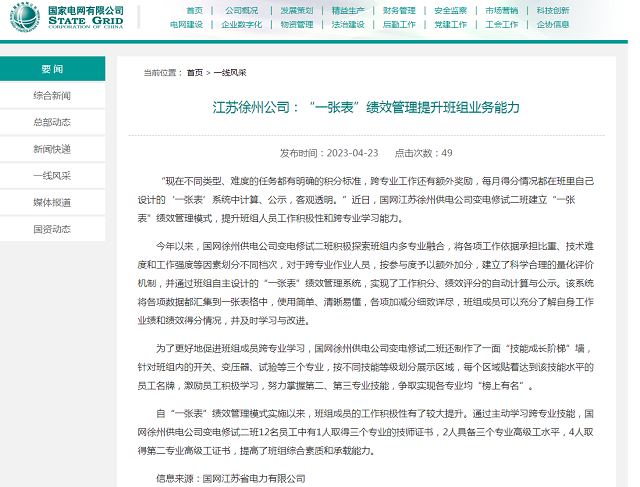Click the 国家电网有限公司 company name text
This screenshot has height=487, width=640.
[x=86, y=11]
